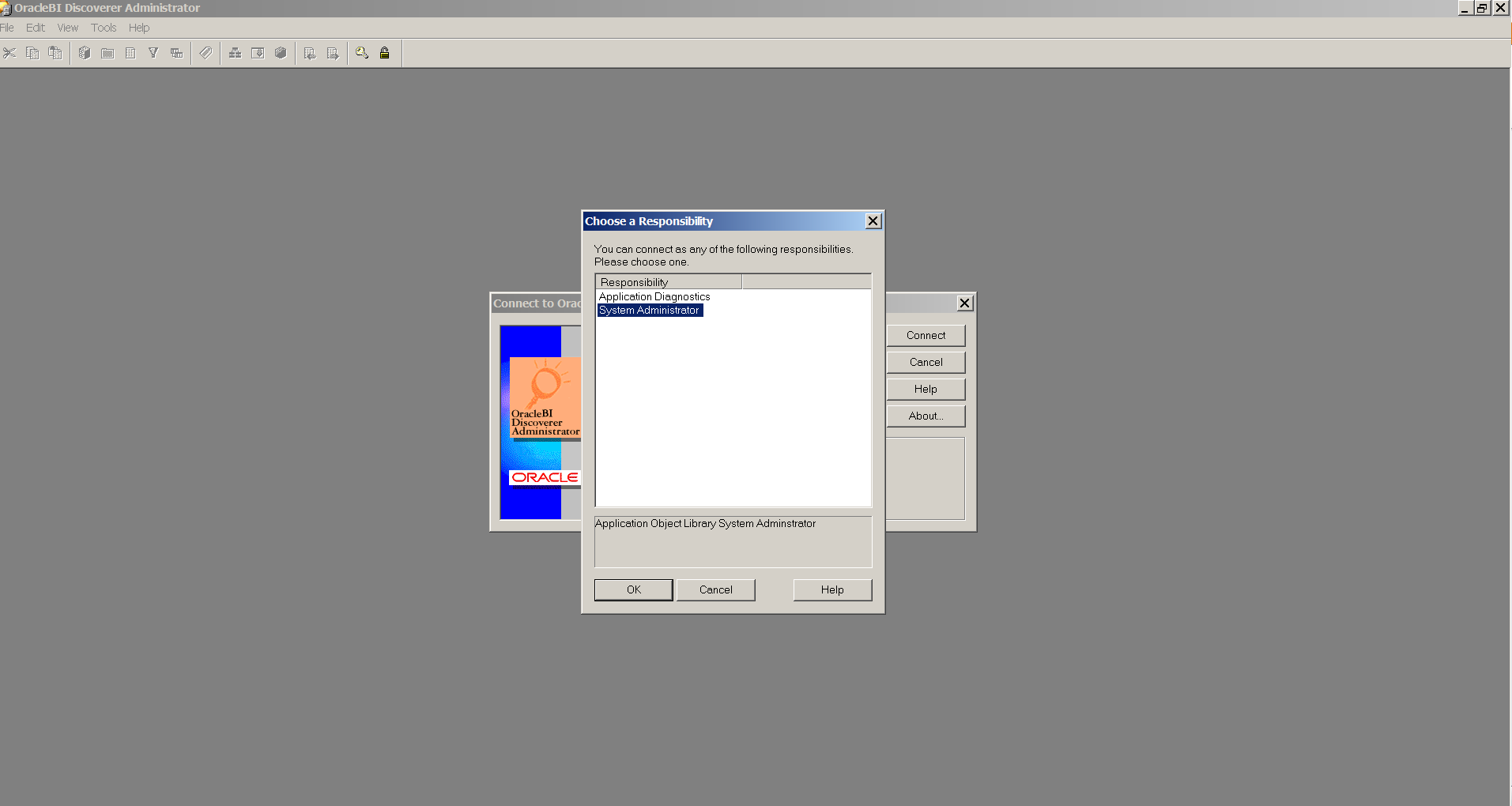The height and width of the screenshot is (806, 1512).
Task: Click the clipboard Paste icon
Action: (55, 53)
